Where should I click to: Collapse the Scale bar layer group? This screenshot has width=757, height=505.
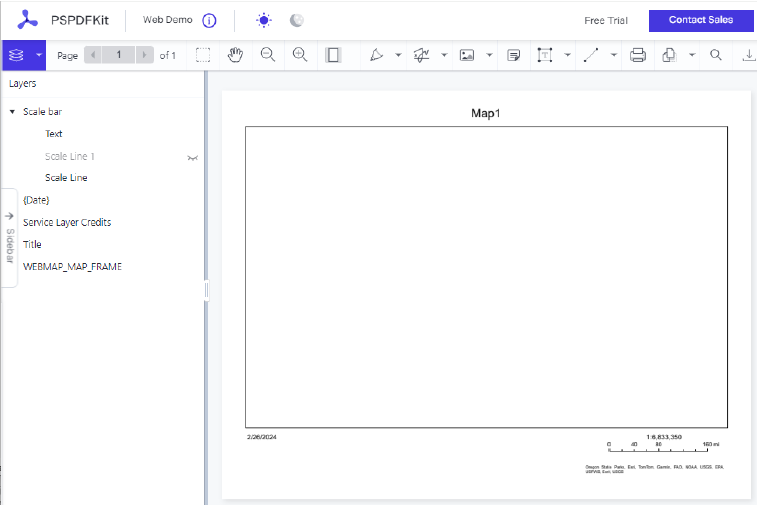[12, 112]
